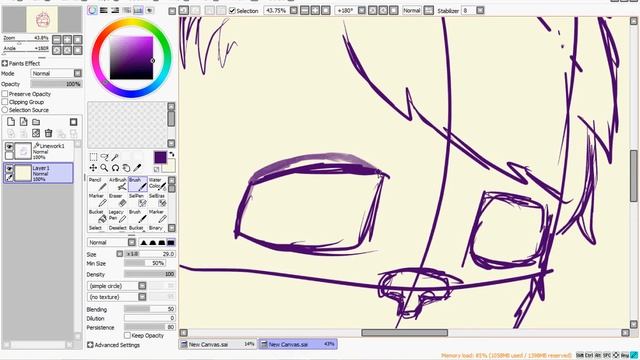Select the flattest brush edge shape
This screenshot has width=640, height=360.
tap(171, 242)
